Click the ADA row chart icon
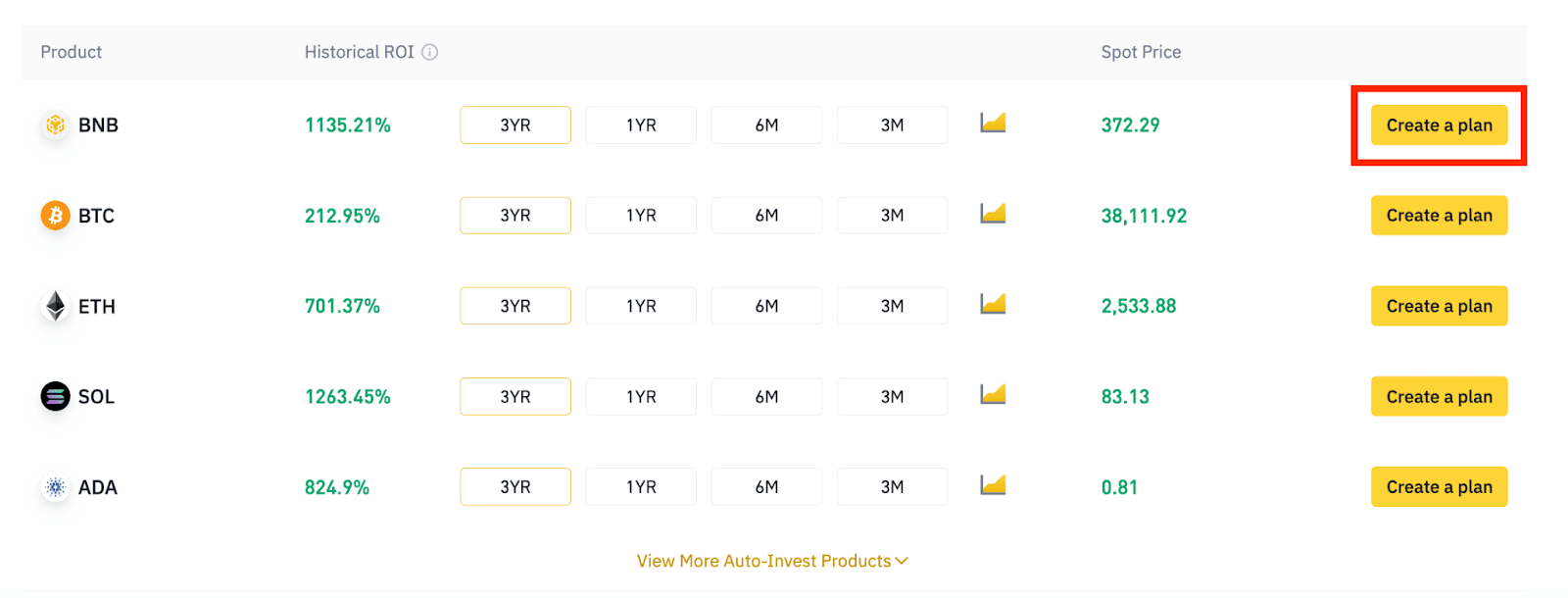The width and height of the screenshot is (1568, 598). coord(993,485)
